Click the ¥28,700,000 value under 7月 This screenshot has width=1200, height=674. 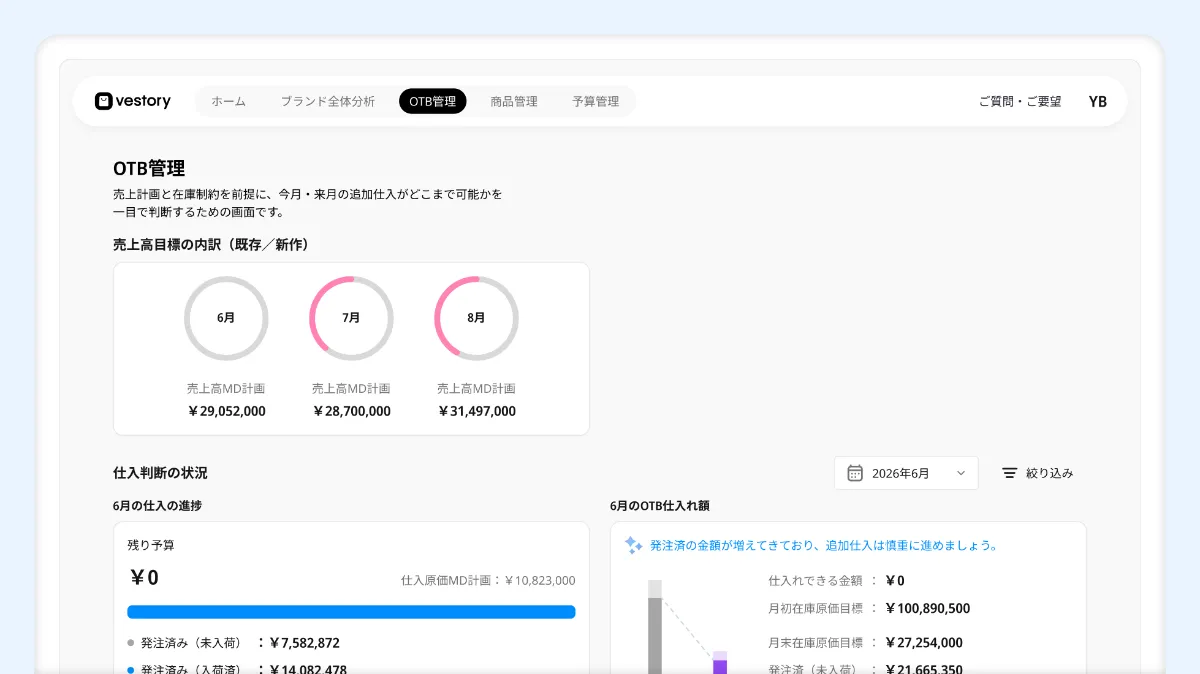tap(351, 411)
